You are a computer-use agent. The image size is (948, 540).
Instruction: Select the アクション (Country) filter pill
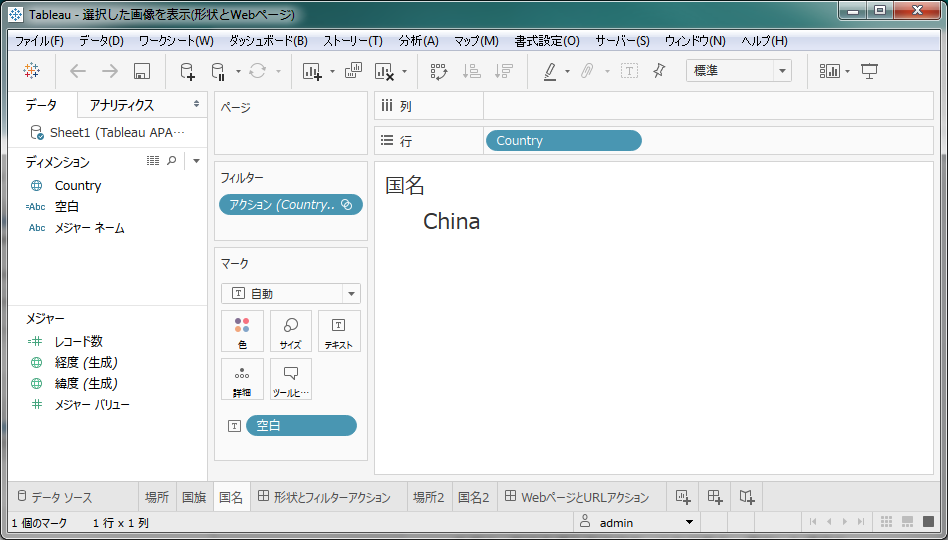(x=291, y=204)
